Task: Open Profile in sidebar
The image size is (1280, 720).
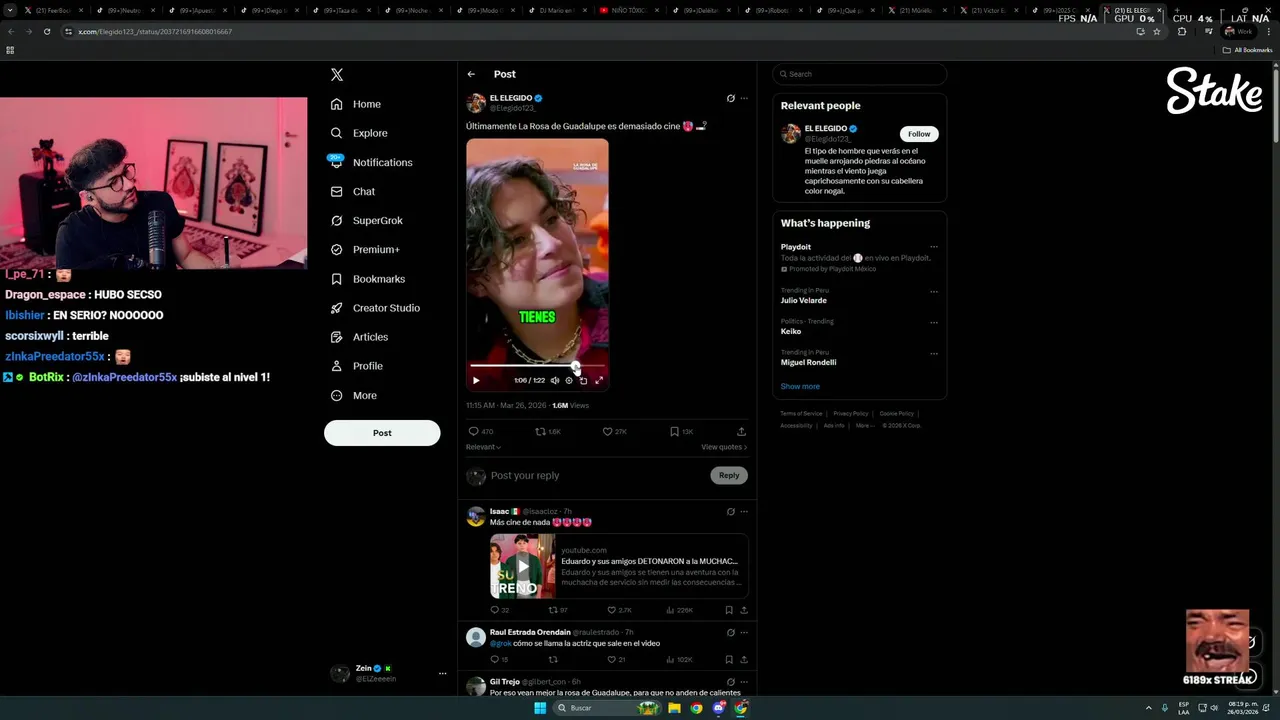Action: (357, 366)
